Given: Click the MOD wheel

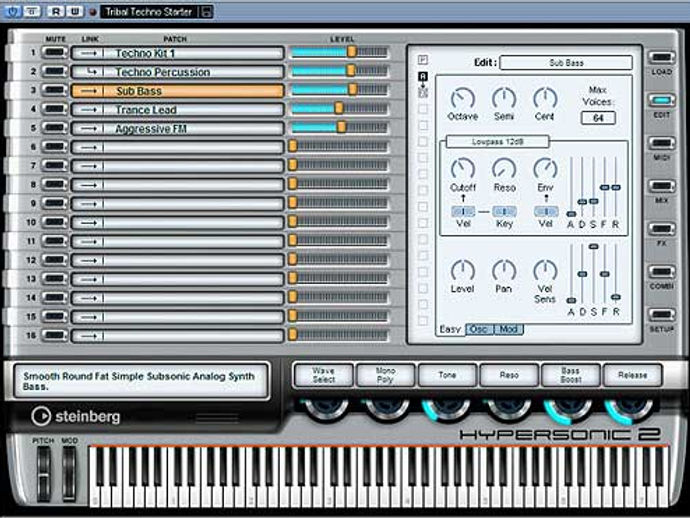Looking at the screenshot, I should pyautogui.click(x=69, y=474).
